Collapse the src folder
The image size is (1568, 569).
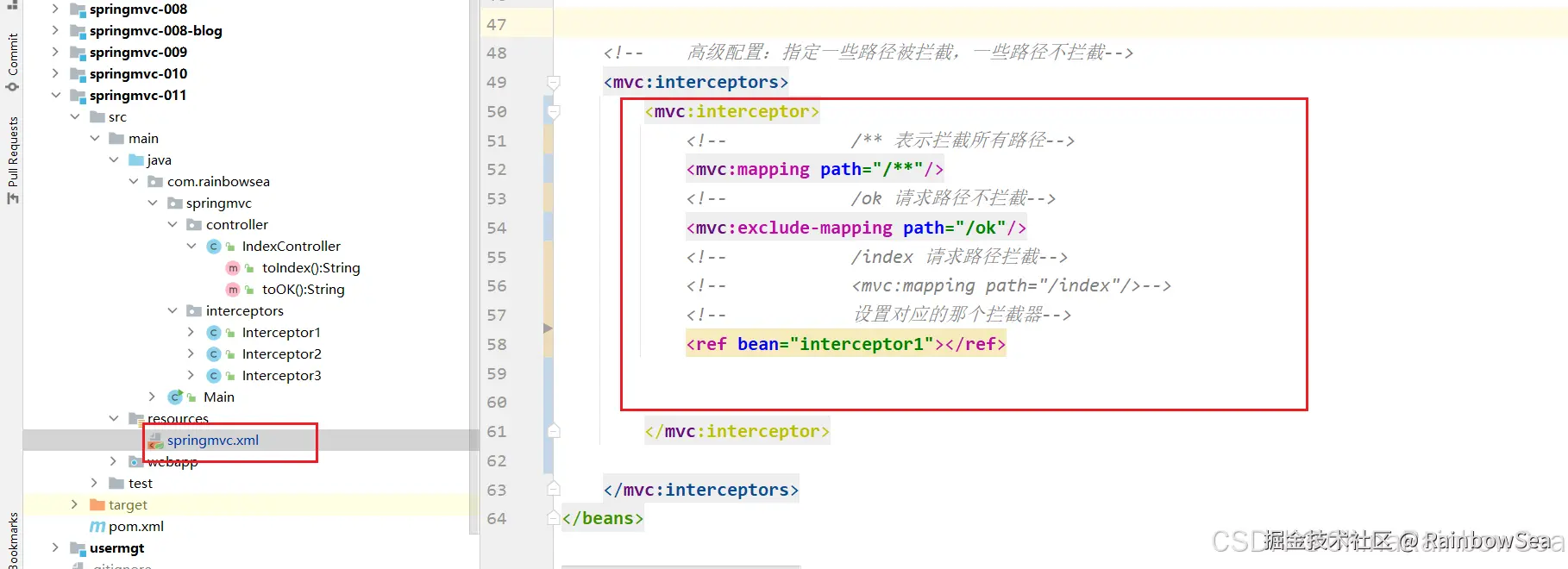click(x=75, y=117)
